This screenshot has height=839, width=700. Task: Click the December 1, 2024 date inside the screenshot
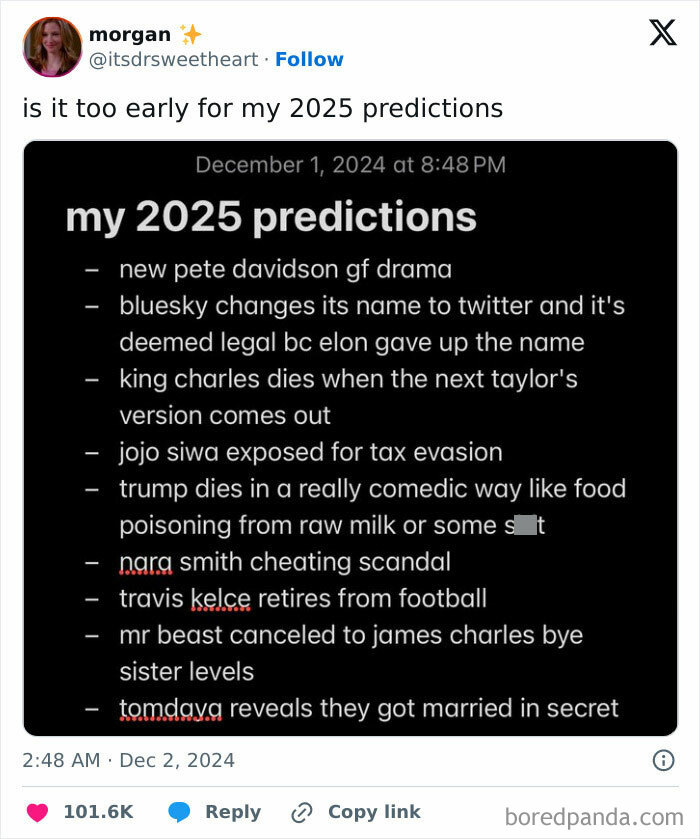(350, 164)
